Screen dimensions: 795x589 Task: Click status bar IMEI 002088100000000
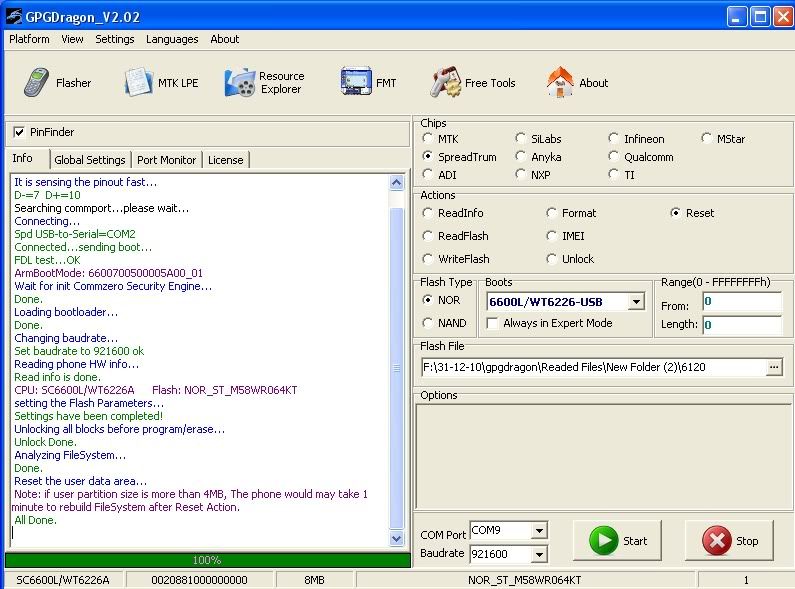[199, 580]
